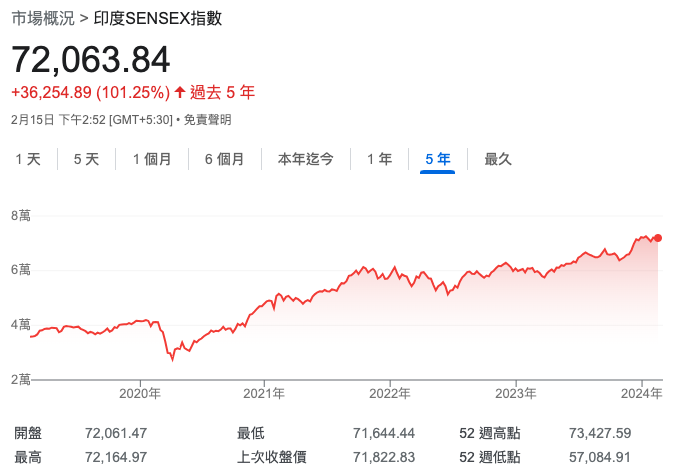Click the 最低 label
The width and height of the screenshot is (683, 476).
[x=250, y=433]
